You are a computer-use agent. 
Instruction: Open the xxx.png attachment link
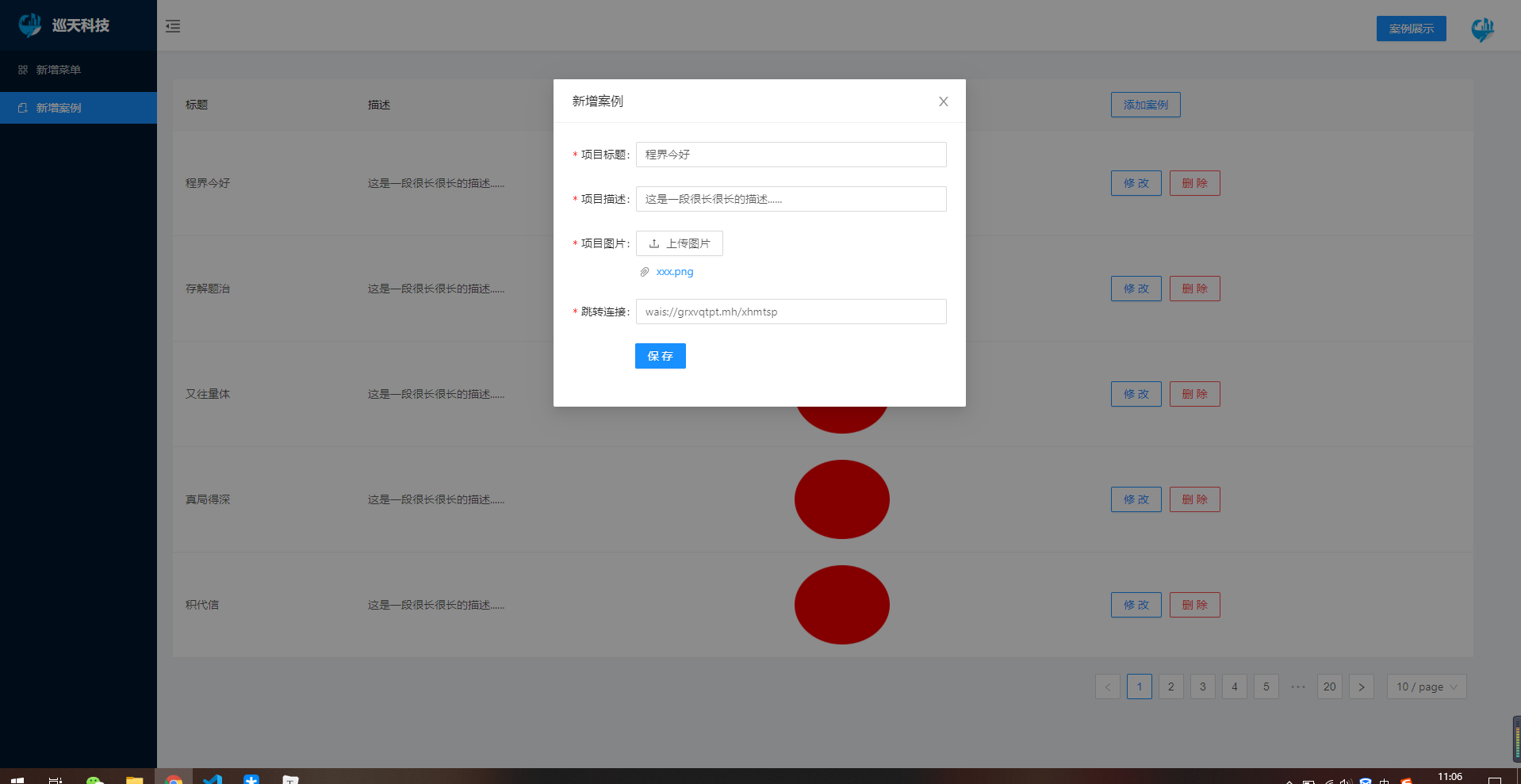(x=674, y=272)
